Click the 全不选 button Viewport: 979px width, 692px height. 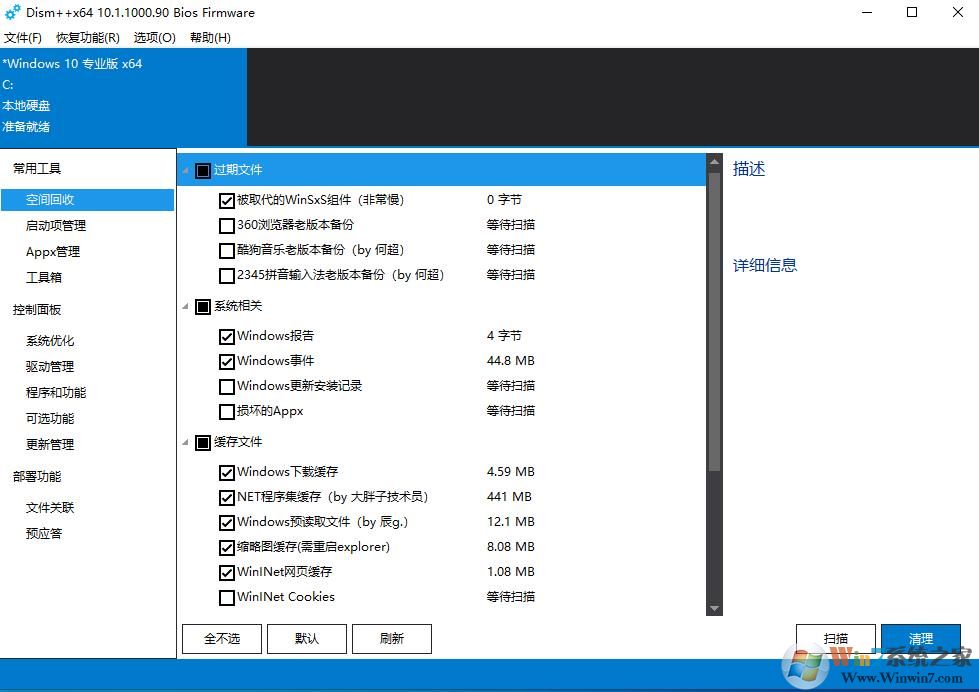point(222,638)
